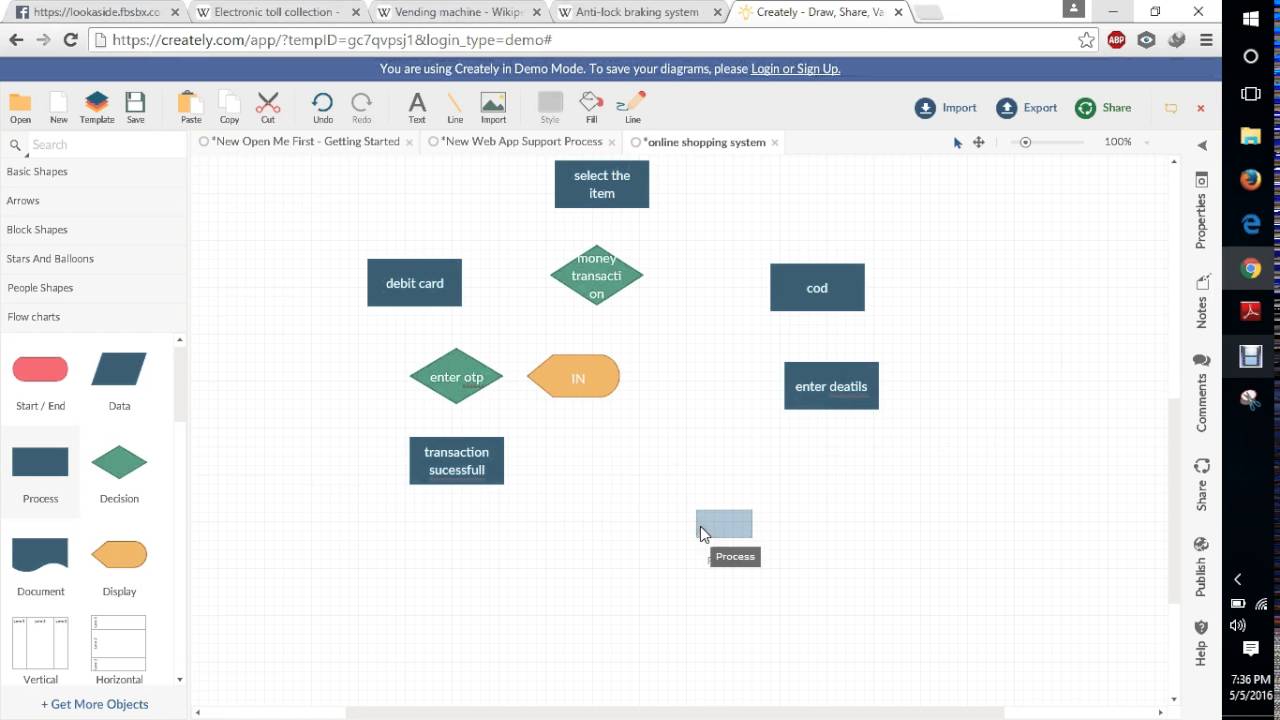The image size is (1280, 720).
Task: Switch to Electronic toll collection browser tab
Action: [277, 12]
